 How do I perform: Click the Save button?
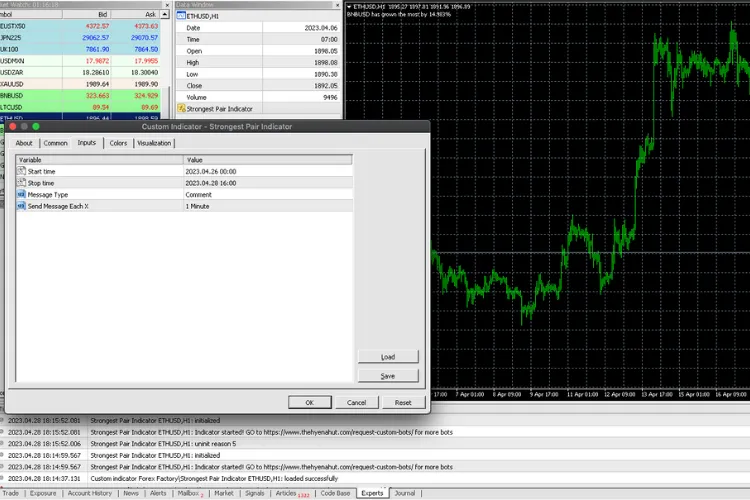pyautogui.click(x=387, y=376)
